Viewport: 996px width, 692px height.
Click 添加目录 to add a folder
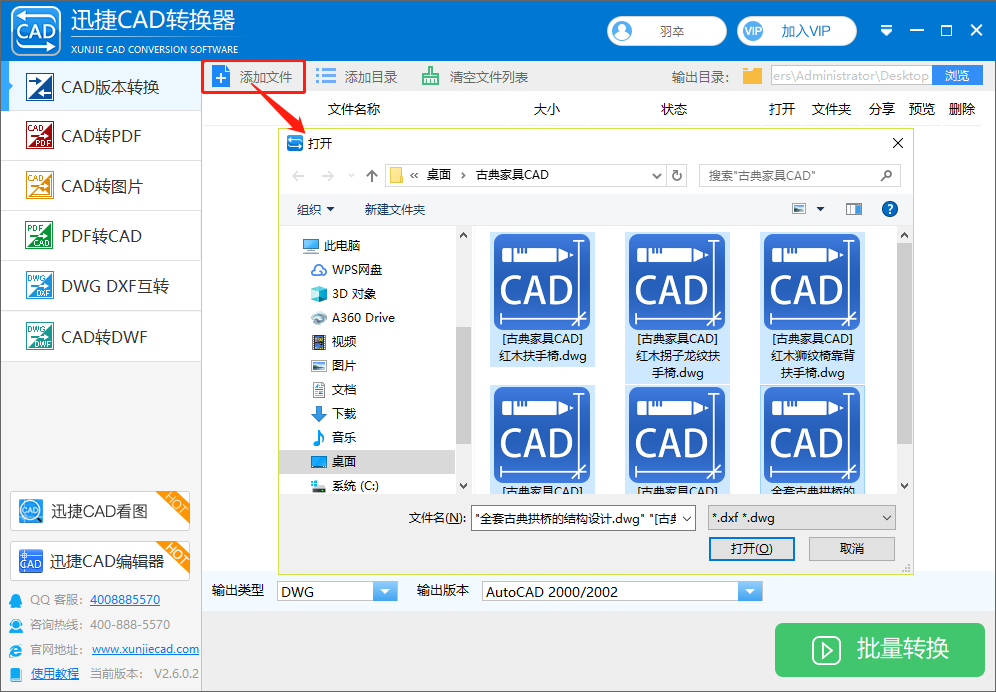click(x=356, y=77)
